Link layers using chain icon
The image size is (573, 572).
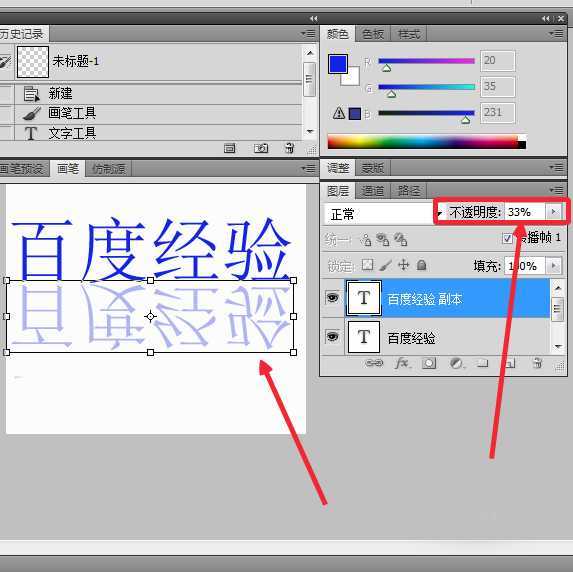(x=374, y=363)
